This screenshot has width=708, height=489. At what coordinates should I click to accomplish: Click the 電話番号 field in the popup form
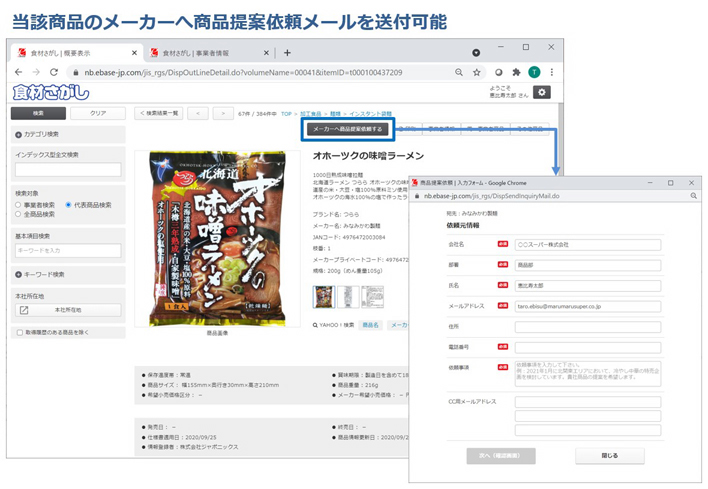588,348
